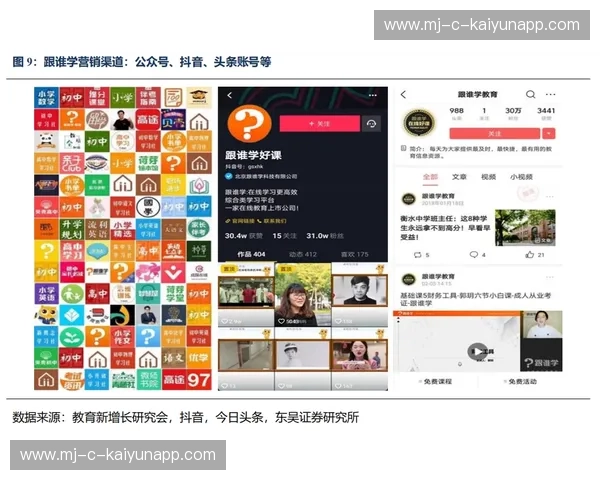The width and height of the screenshot is (600, 480).
Task: Tap the panda account icon
Action: coord(46,141)
